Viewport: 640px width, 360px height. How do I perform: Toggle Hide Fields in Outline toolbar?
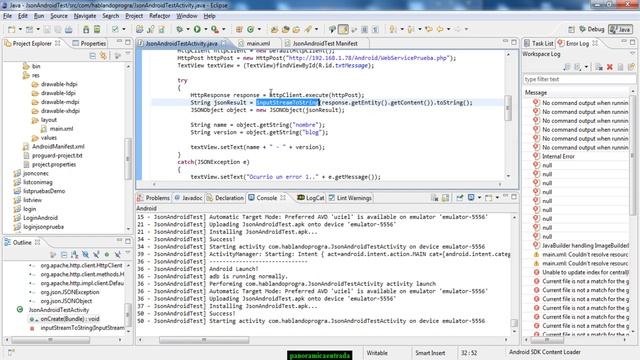click(85, 255)
